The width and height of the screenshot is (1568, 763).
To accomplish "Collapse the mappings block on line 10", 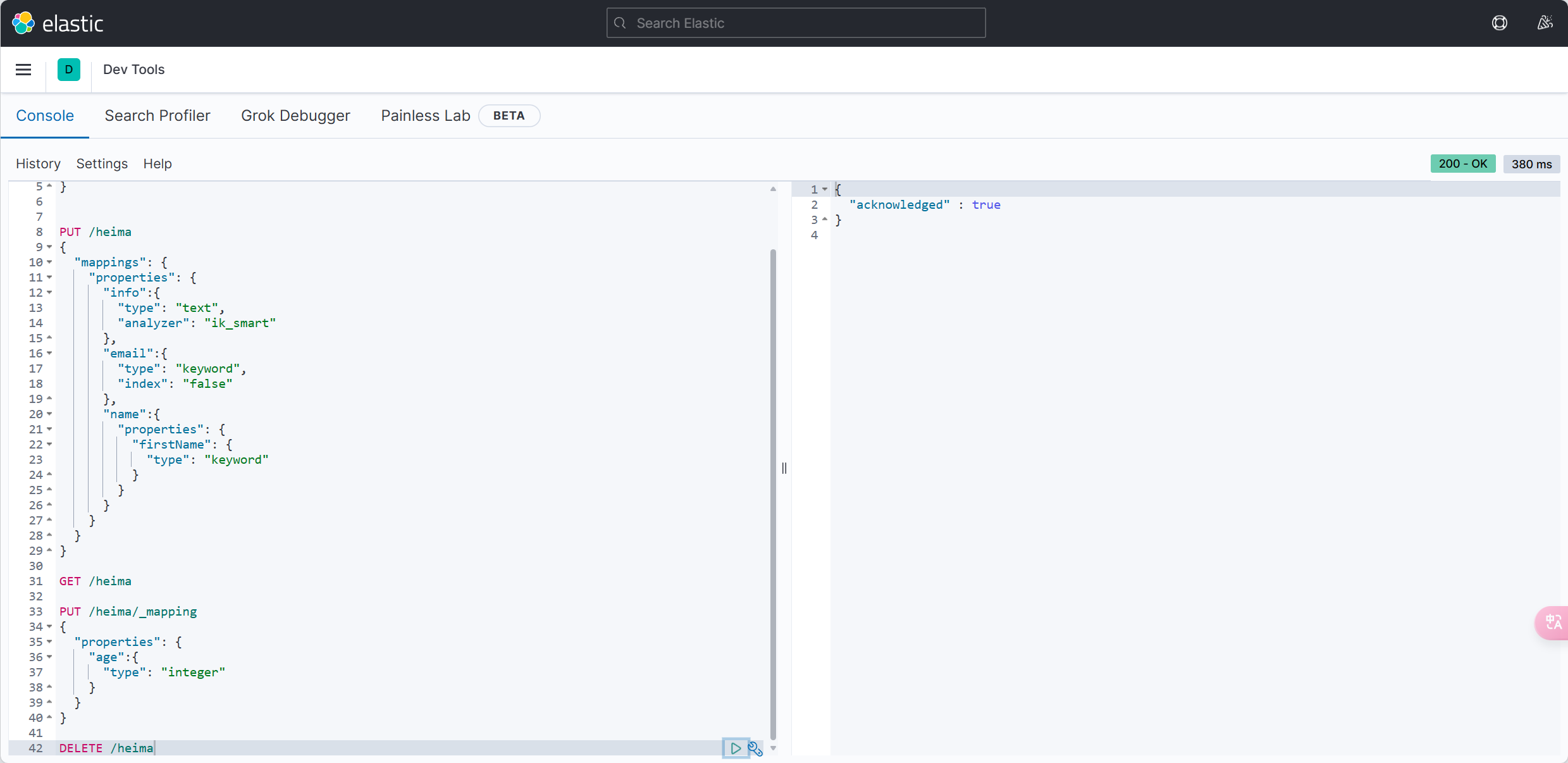I will tap(49, 263).
